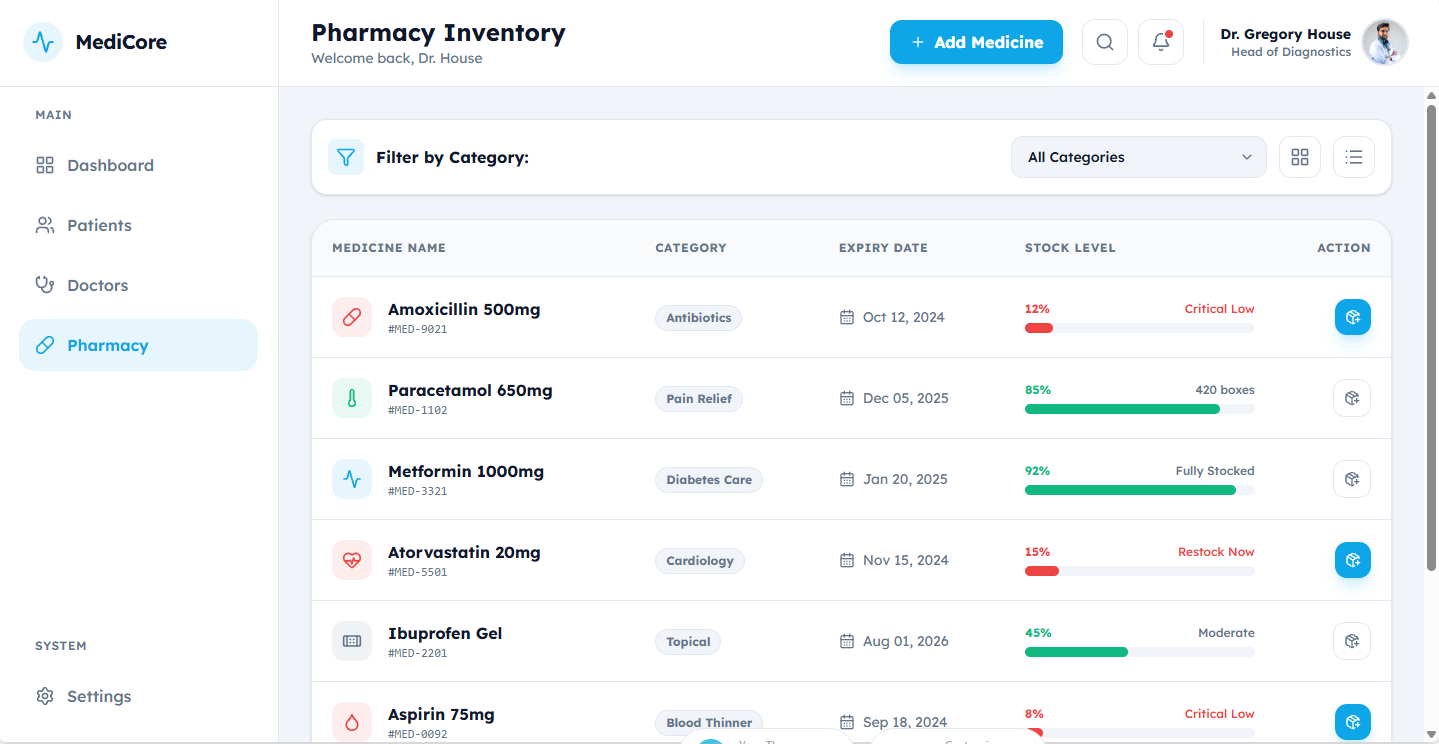Click the search magnifier icon in header
This screenshot has width=1439, height=744.
(1104, 42)
